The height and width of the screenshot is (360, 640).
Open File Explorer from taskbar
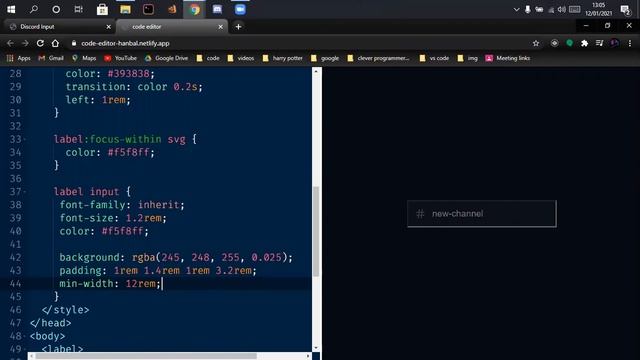click(125, 9)
